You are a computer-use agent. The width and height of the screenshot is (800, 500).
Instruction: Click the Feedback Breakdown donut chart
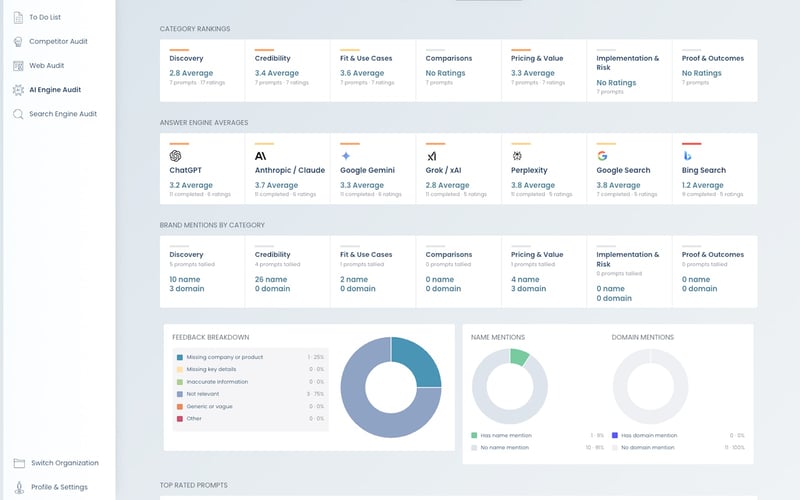tap(391, 387)
